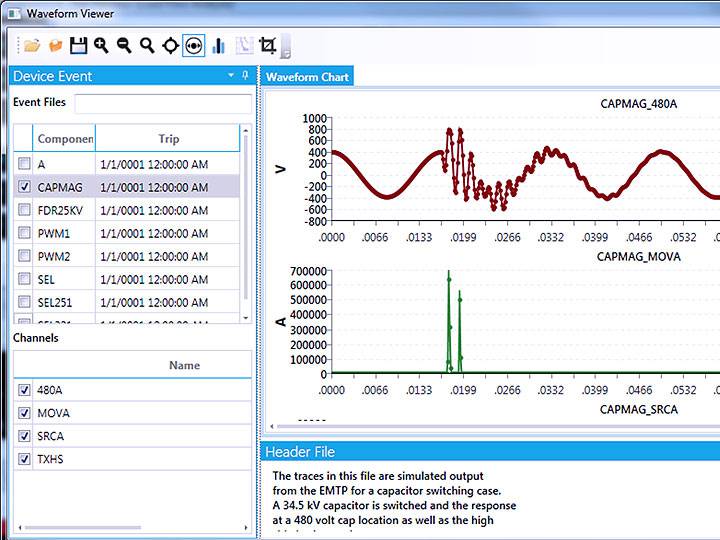Uncheck the MOVA channel checkbox
Image resolution: width=720 pixels, height=540 pixels.
point(24,413)
